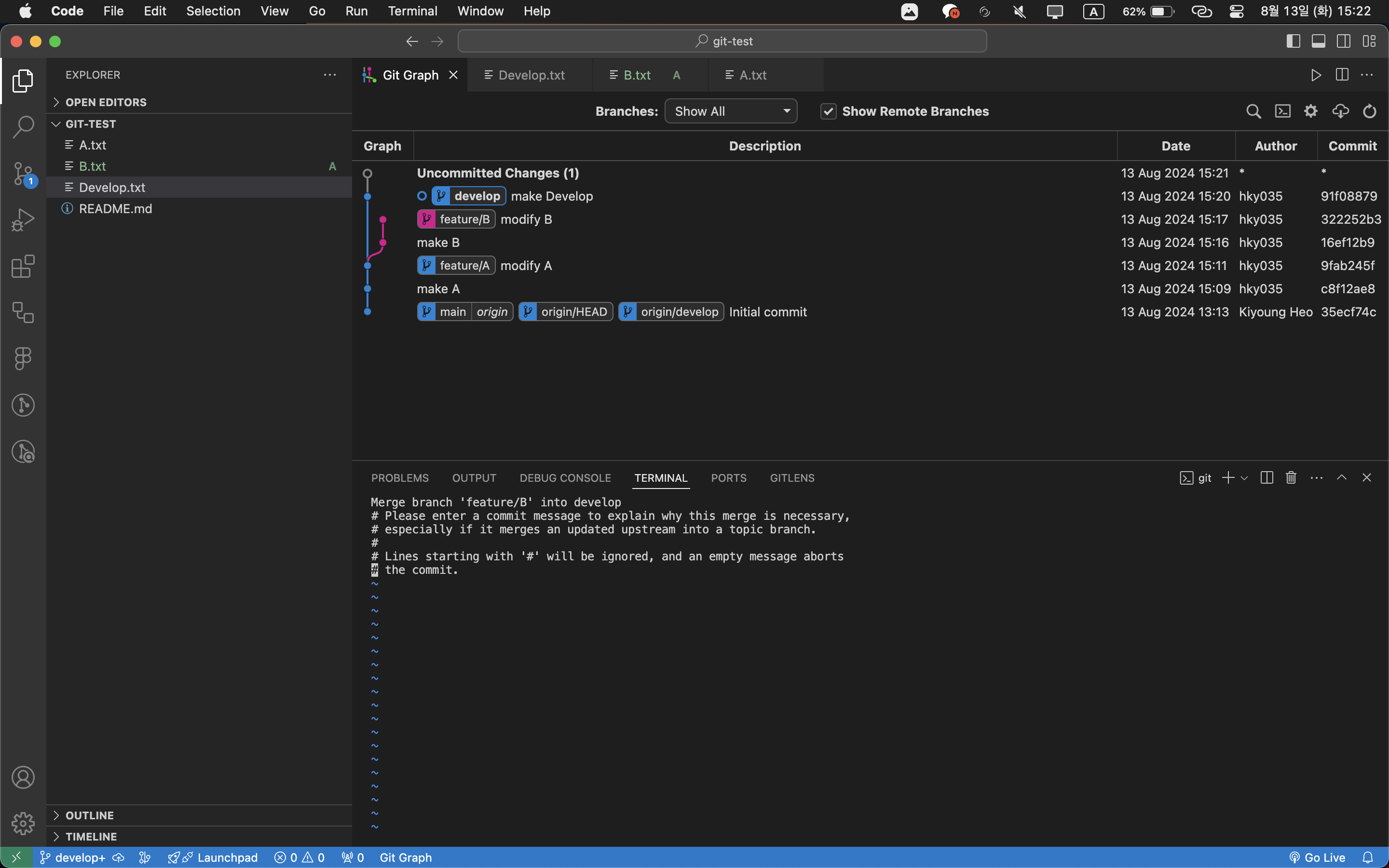
Task: Open Git Graph repository settings gear
Action: (1311, 111)
